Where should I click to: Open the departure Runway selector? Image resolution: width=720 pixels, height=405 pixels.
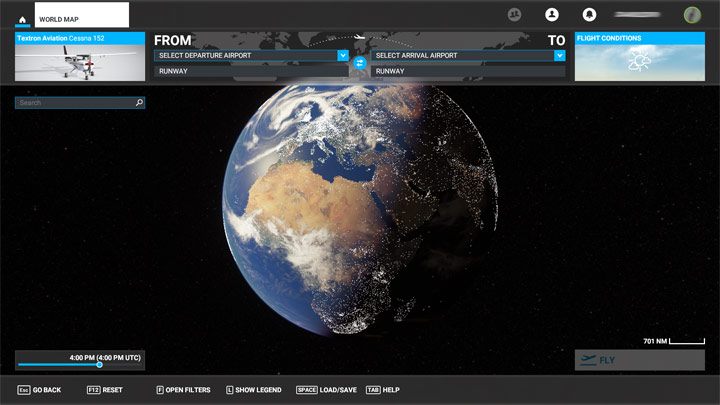tap(250, 72)
